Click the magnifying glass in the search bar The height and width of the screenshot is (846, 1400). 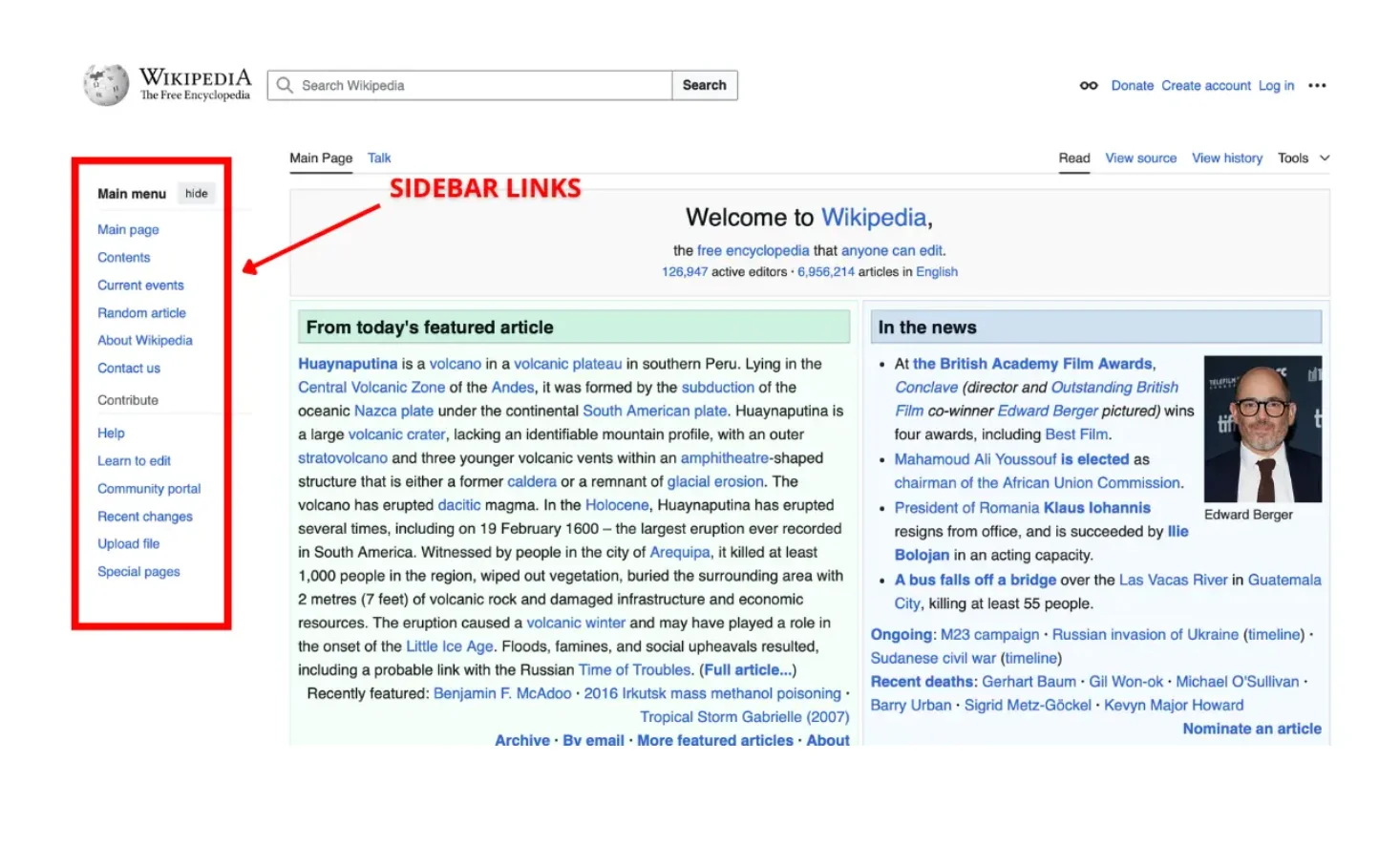pos(284,85)
